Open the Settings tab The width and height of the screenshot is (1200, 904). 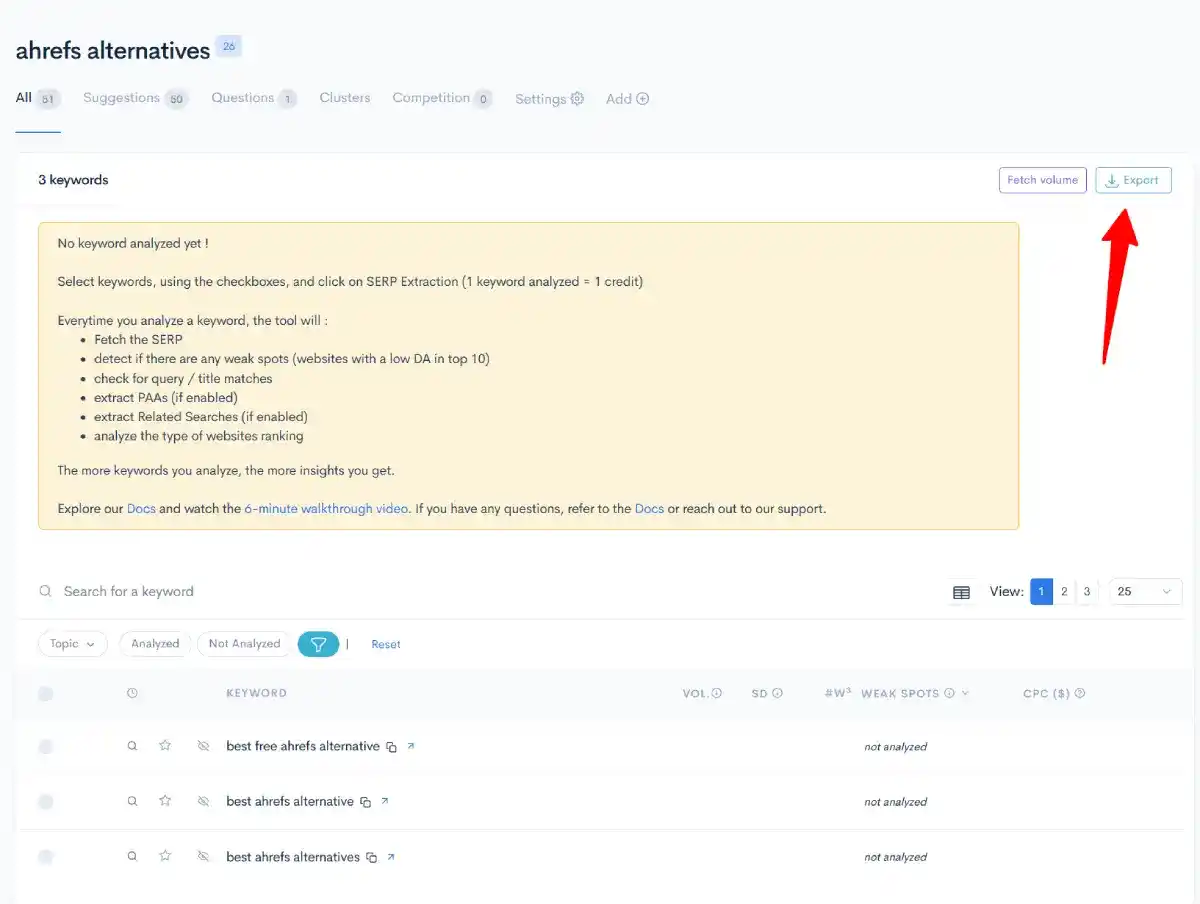coord(549,99)
